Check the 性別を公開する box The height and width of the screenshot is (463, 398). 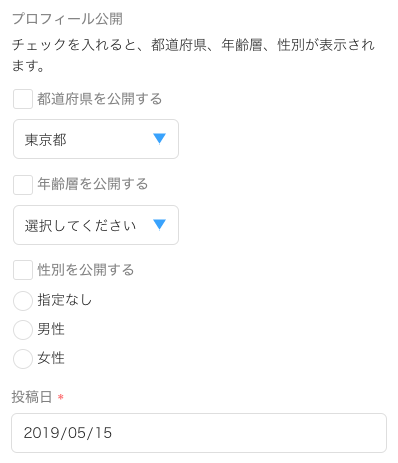pos(23,270)
